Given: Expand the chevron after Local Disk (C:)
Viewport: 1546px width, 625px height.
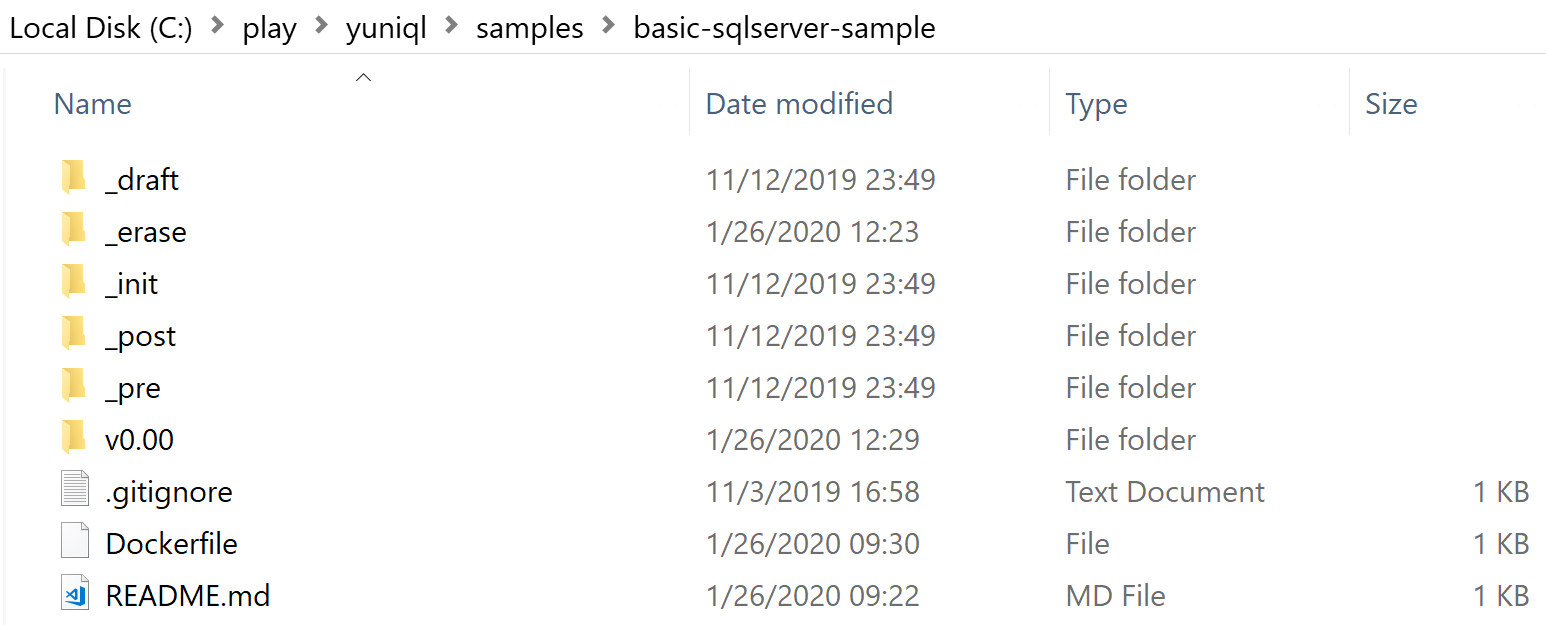Looking at the screenshot, I should (217, 27).
